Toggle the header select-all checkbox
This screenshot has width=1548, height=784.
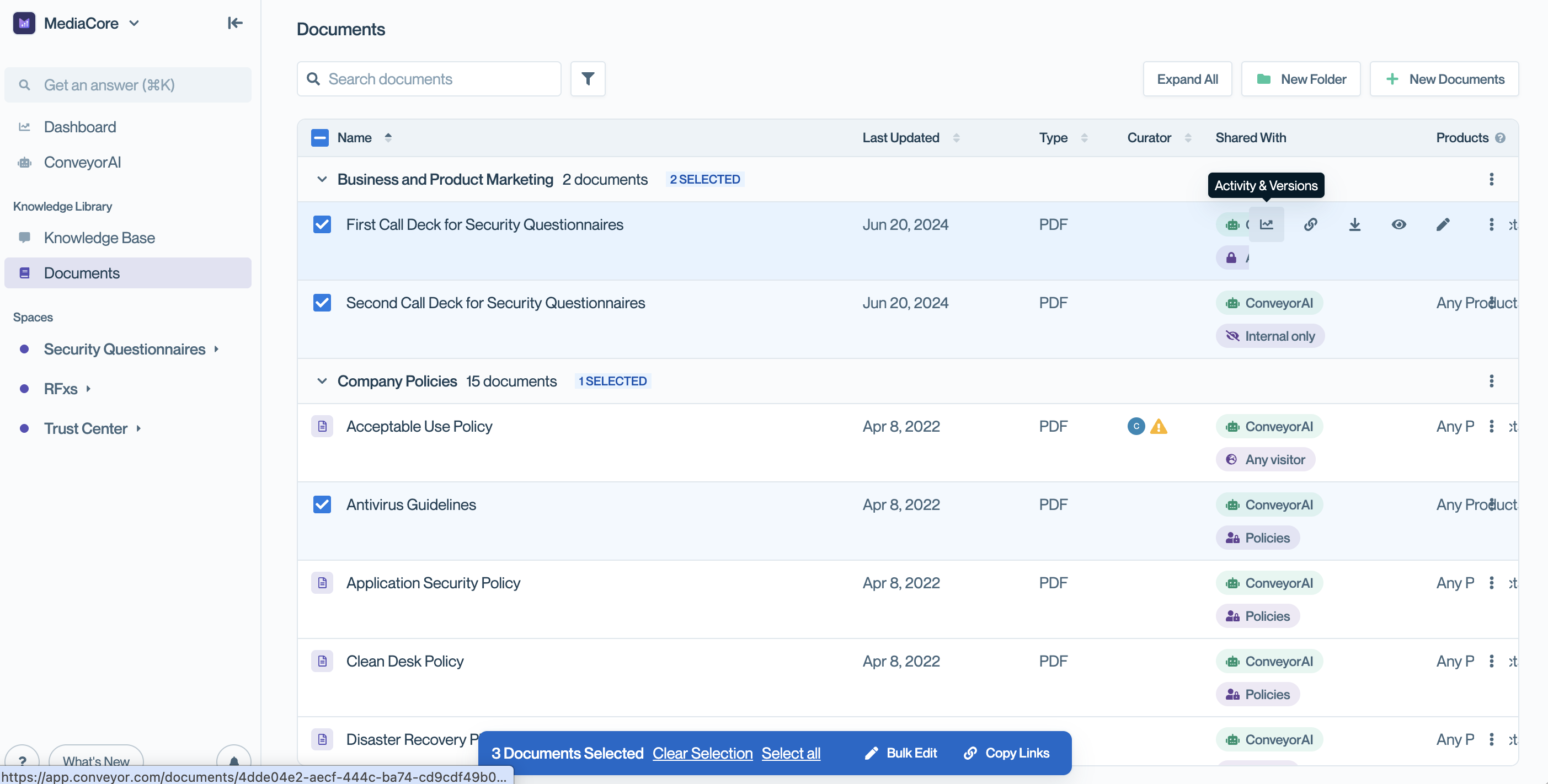(x=320, y=138)
